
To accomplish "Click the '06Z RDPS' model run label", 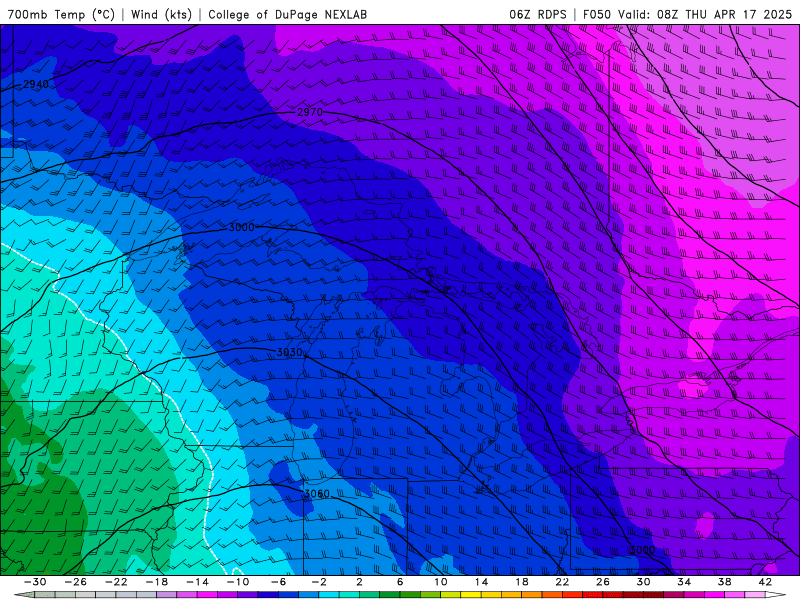I will pos(538,14).
